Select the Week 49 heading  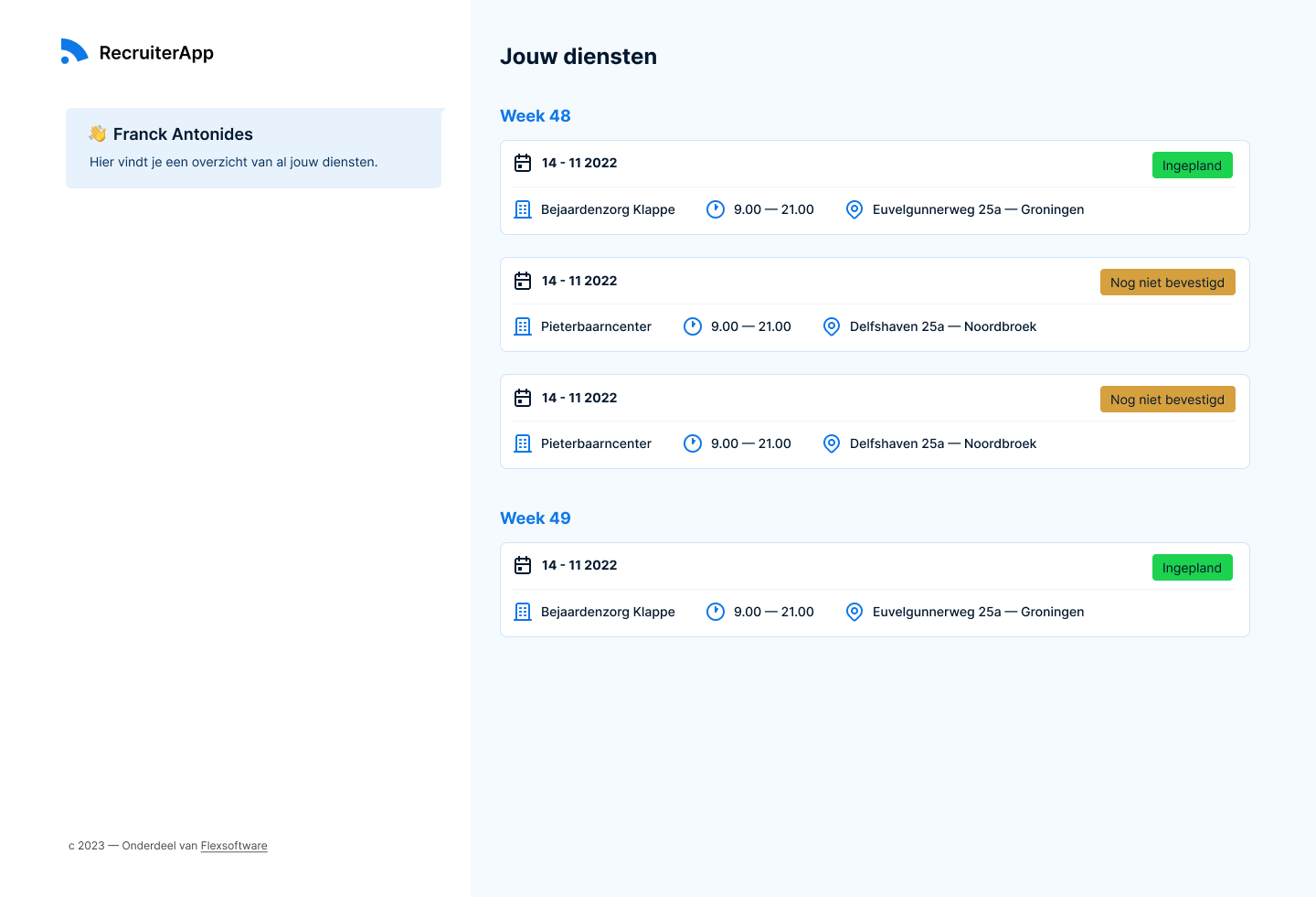tap(536, 518)
